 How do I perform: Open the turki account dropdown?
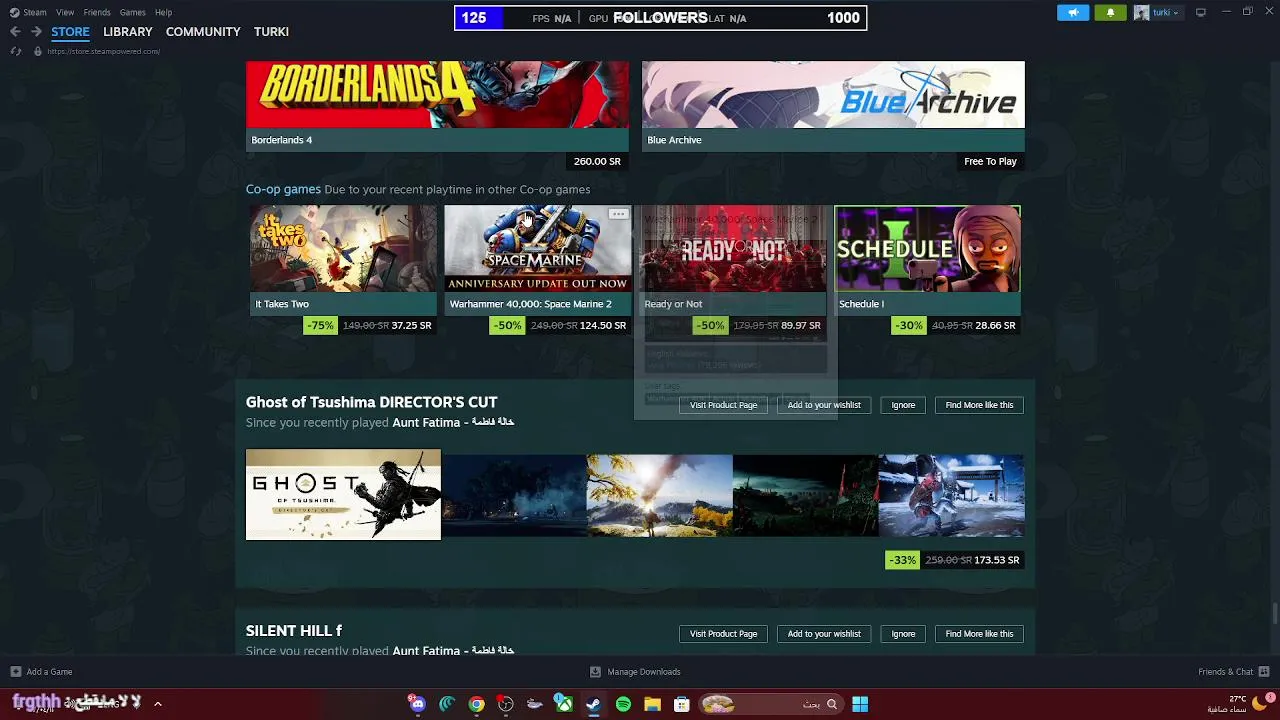(1158, 13)
